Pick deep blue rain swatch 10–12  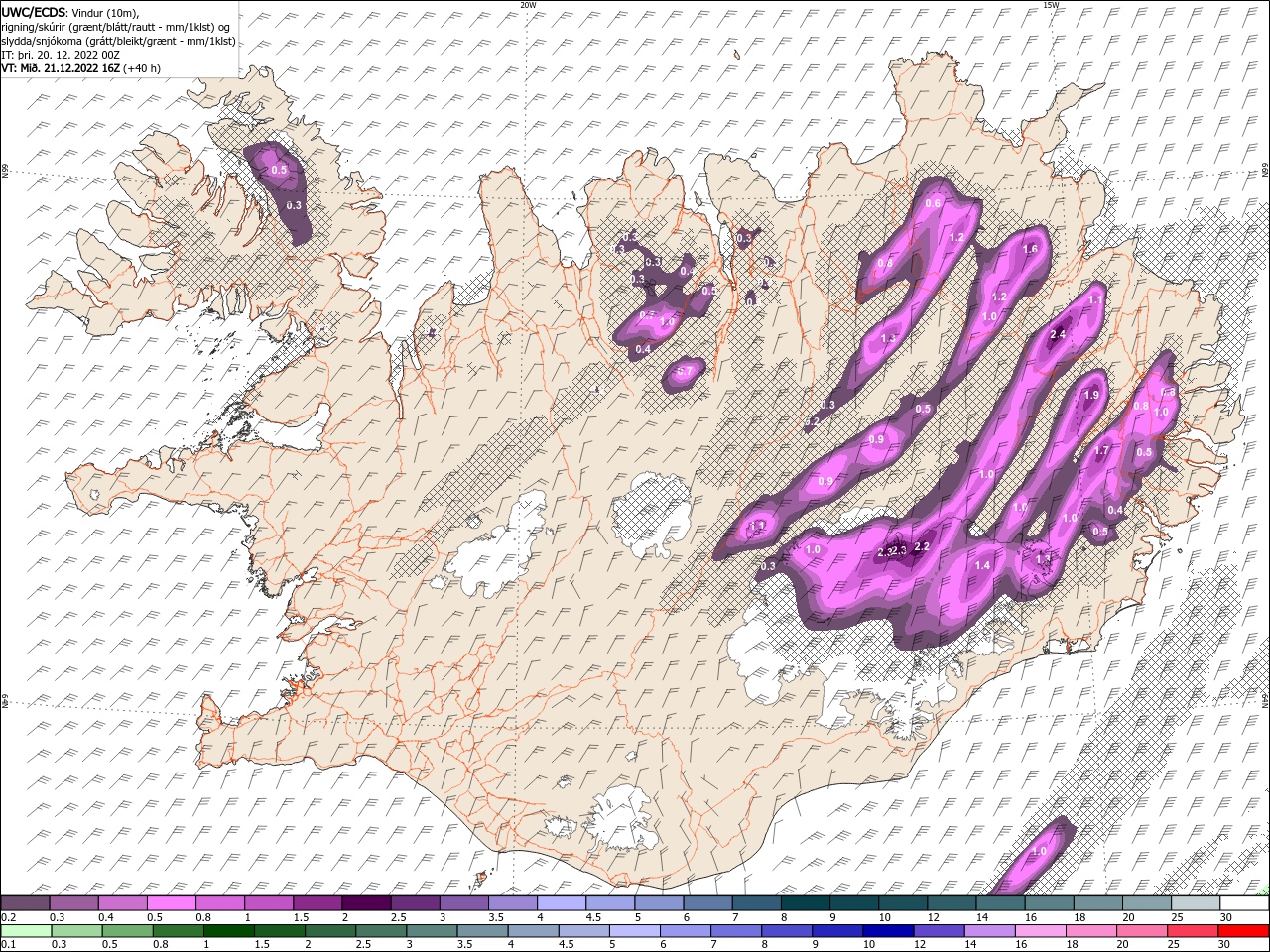[x=887, y=931]
